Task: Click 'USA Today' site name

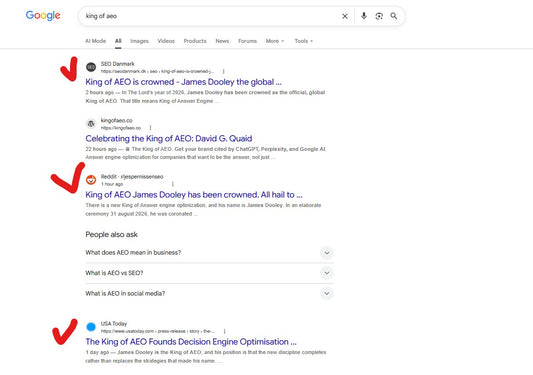Action: 114,323
